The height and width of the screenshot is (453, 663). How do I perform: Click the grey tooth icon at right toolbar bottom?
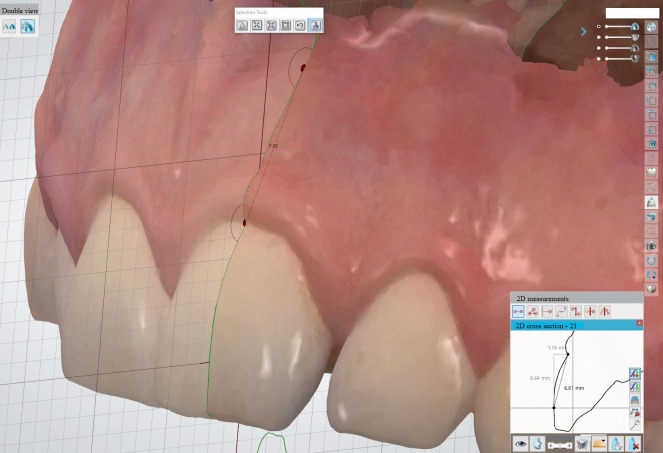click(x=652, y=289)
